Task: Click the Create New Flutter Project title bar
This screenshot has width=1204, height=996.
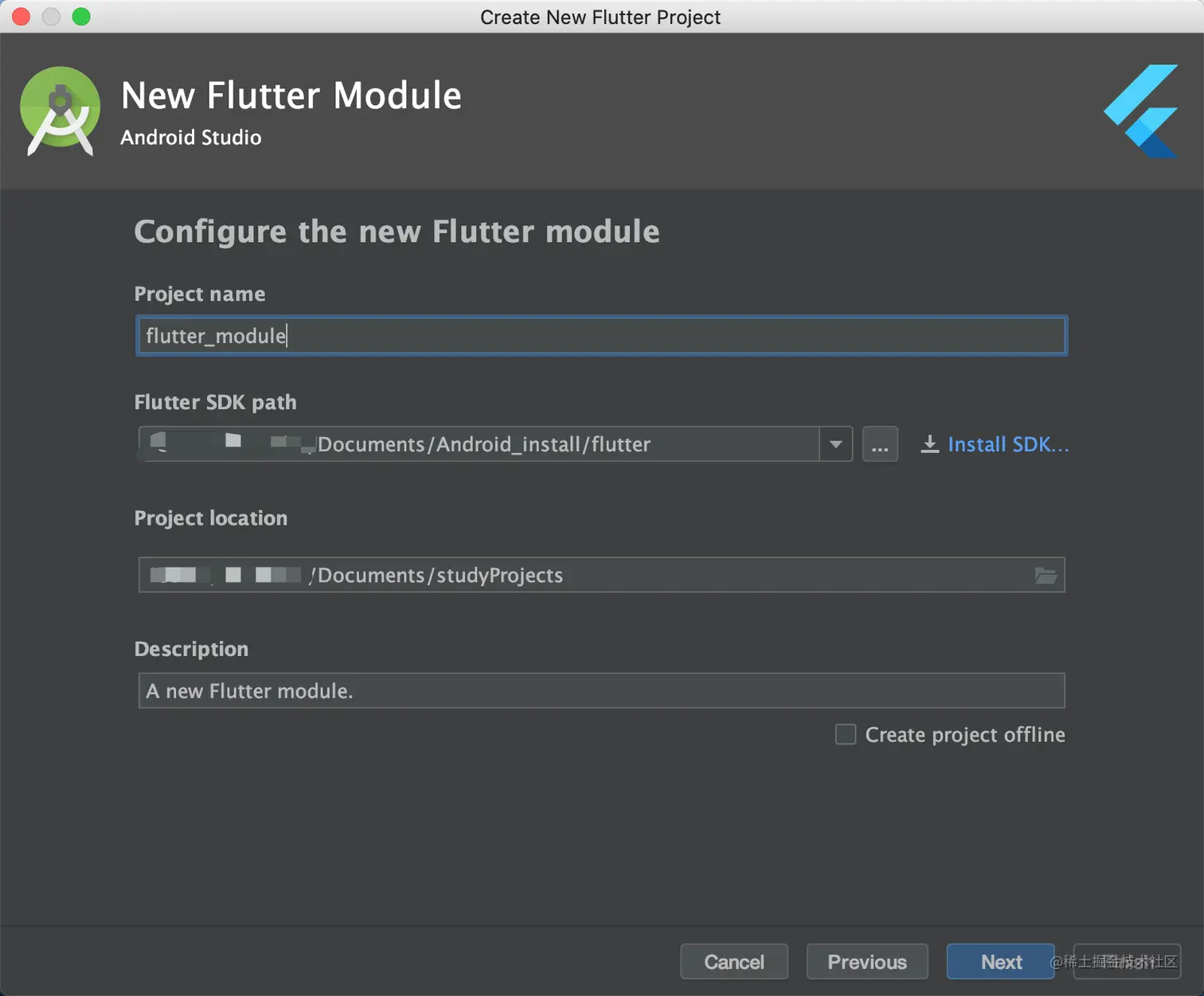Action: coord(600,17)
